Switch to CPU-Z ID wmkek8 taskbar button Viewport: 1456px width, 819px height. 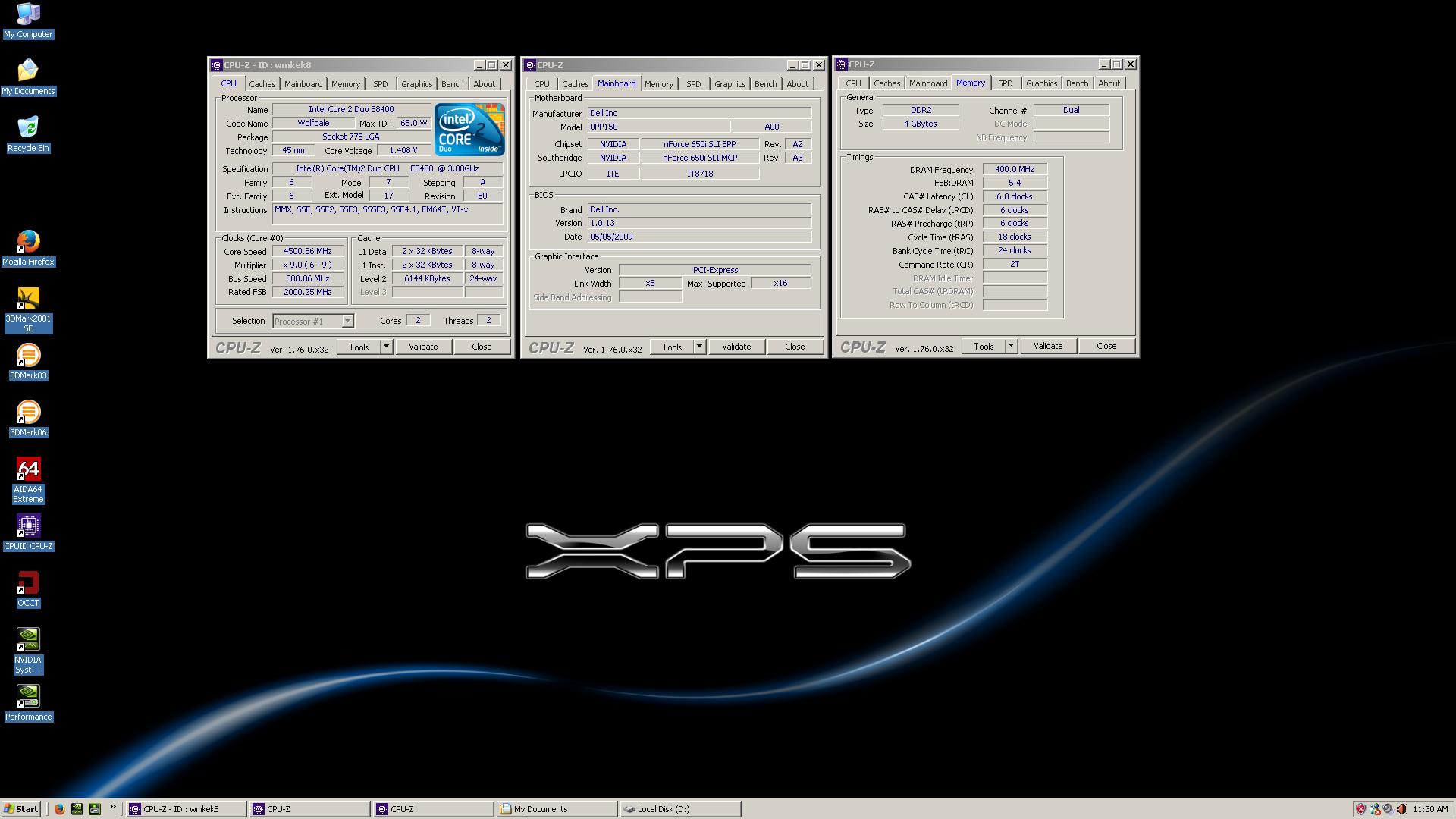pos(187,809)
